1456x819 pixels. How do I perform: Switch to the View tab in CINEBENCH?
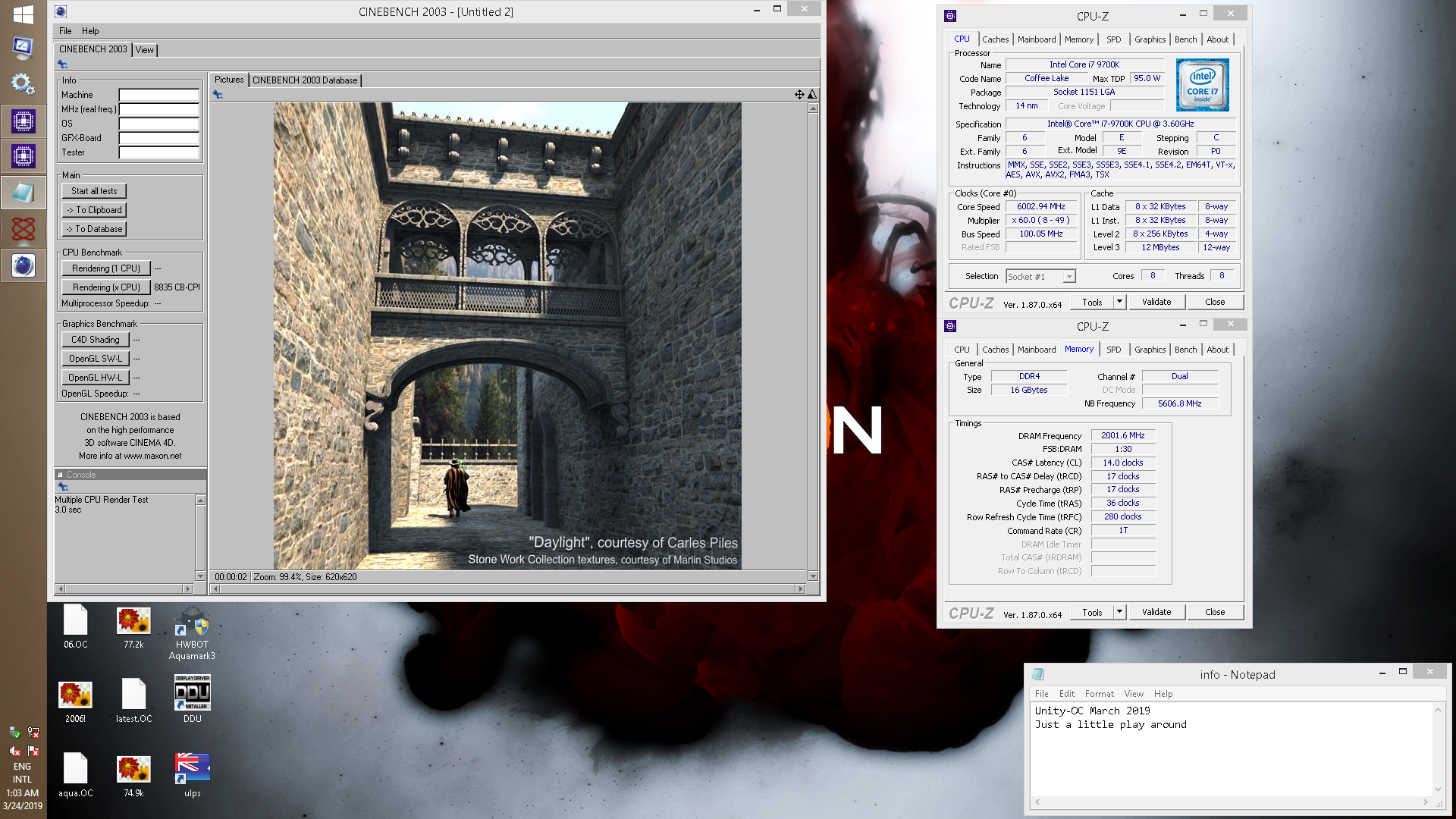[x=144, y=50]
